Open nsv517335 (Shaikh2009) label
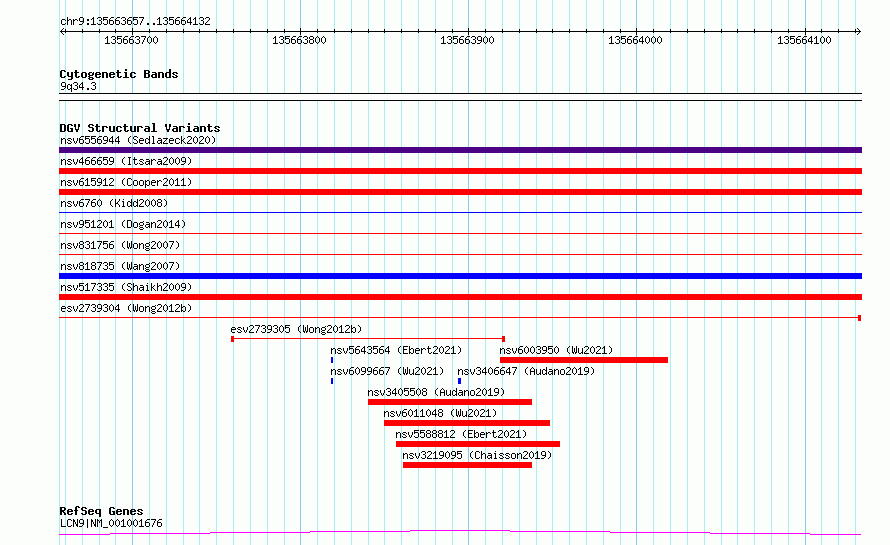The width and height of the screenshot is (890, 545). coord(126,287)
